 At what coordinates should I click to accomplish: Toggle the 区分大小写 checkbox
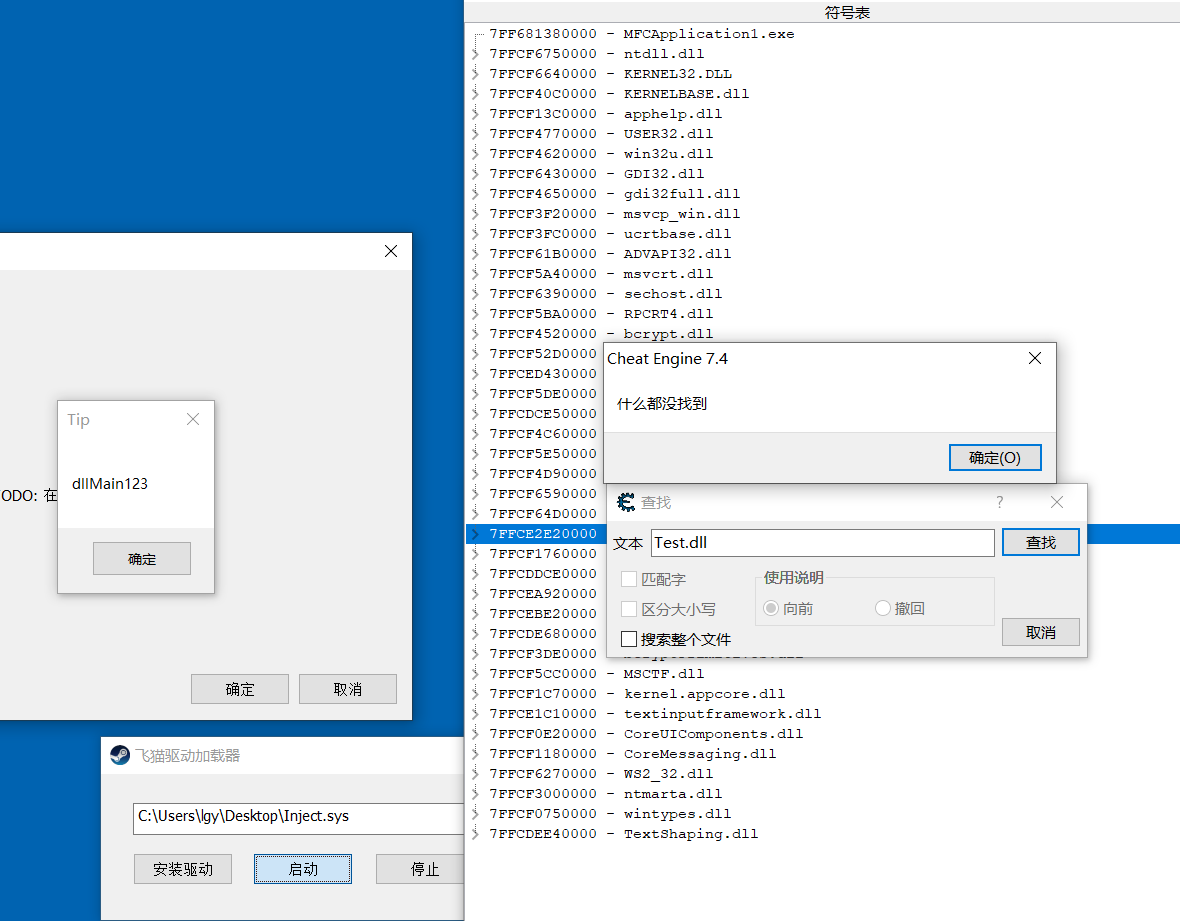(x=629, y=609)
